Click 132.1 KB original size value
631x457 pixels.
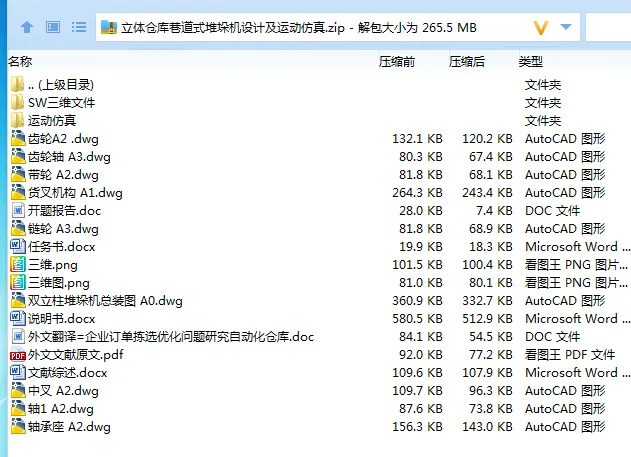pos(417,138)
